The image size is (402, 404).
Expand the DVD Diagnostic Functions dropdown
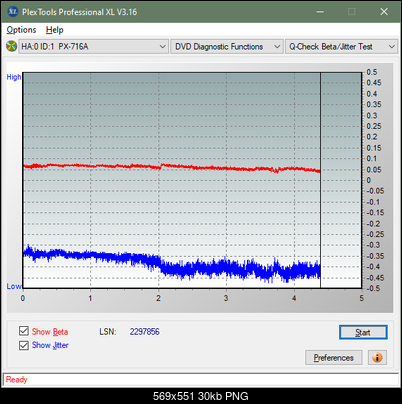(x=227, y=47)
